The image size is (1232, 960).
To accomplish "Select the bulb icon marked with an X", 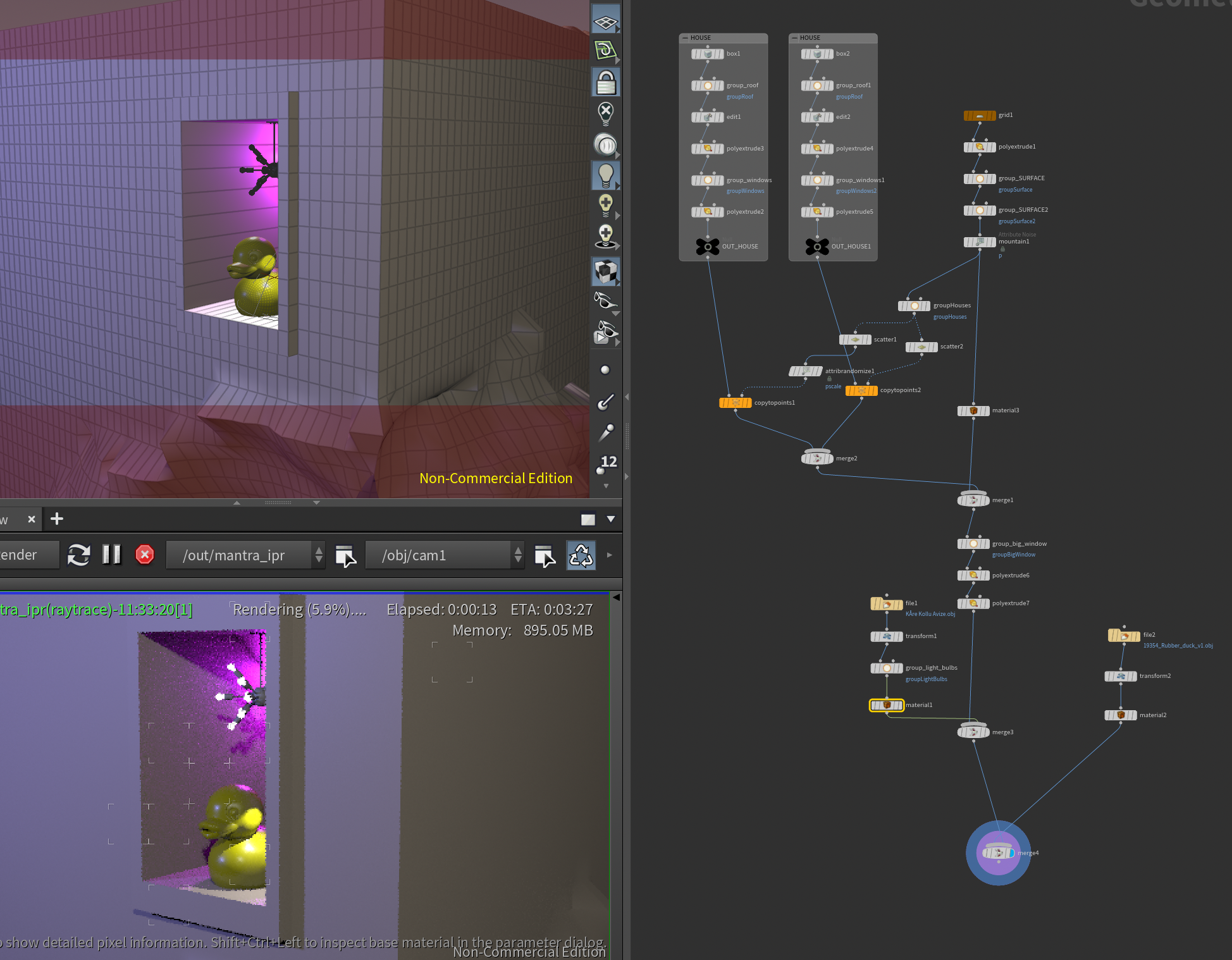I will (x=605, y=113).
